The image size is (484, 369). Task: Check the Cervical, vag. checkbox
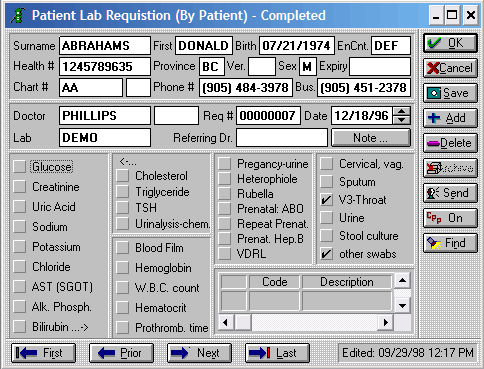(327, 164)
